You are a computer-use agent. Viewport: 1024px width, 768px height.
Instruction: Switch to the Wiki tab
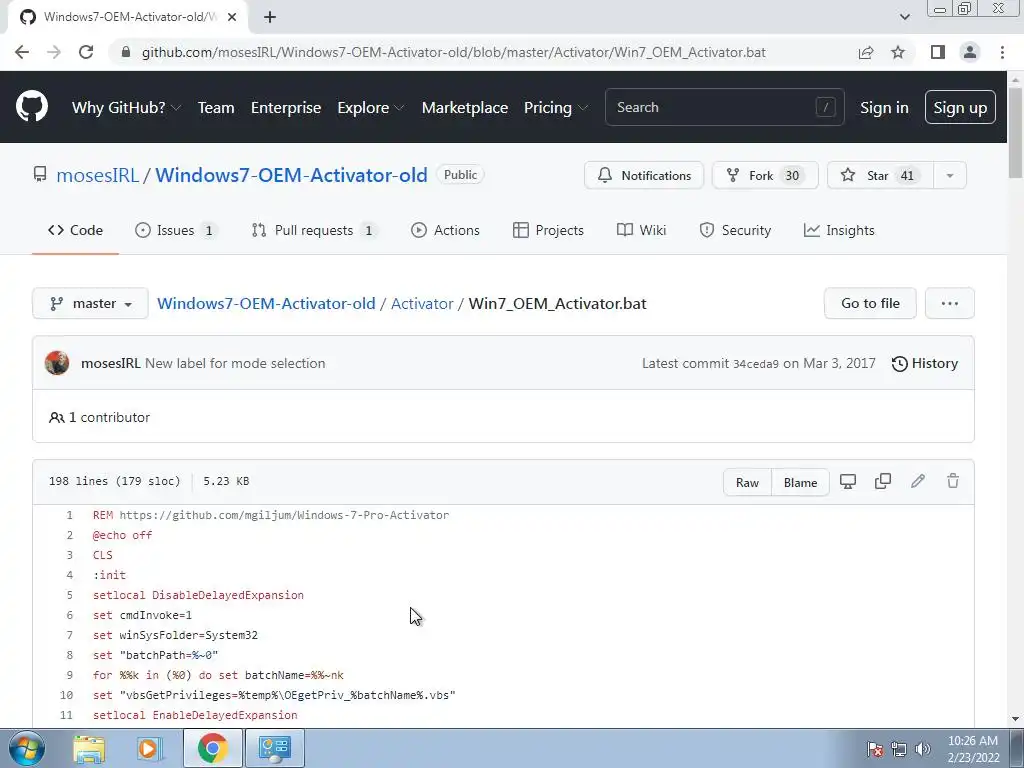(641, 230)
